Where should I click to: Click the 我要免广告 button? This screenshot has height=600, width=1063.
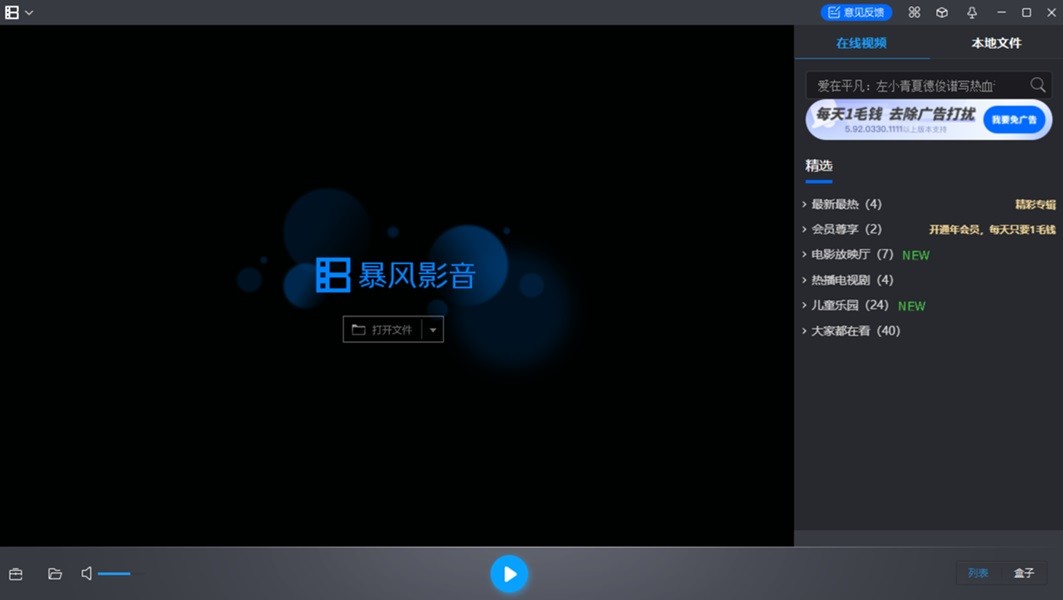pyautogui.click(x=1014, y=118)
